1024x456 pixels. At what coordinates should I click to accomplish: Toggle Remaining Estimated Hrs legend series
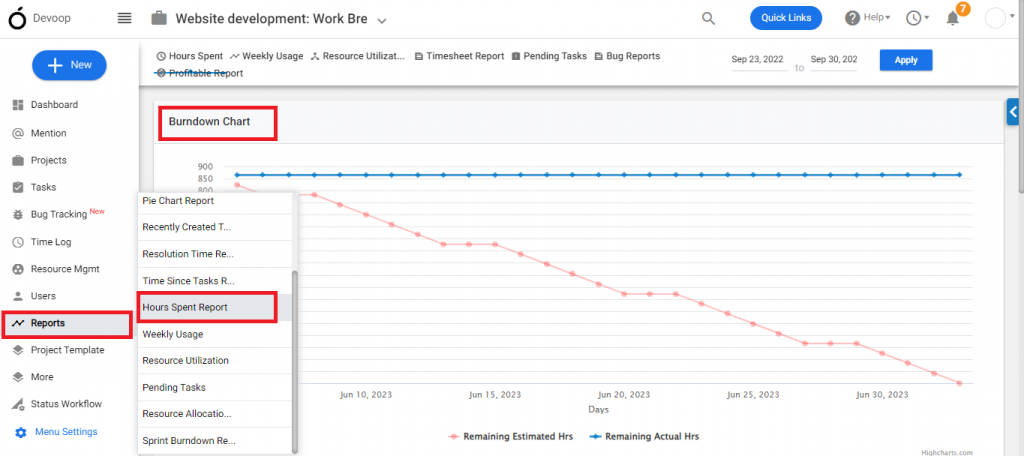[x=510, y=436]
